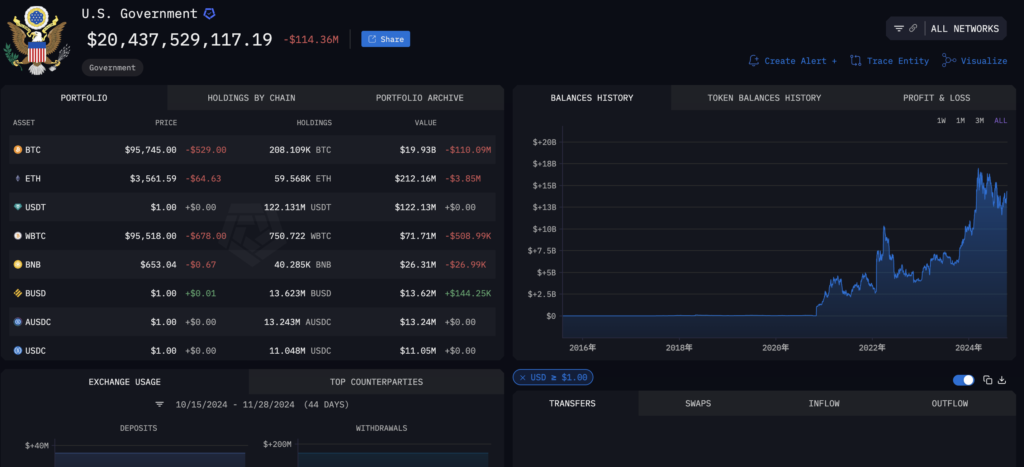
Task: Click the blue Share button
Action: 385,39
